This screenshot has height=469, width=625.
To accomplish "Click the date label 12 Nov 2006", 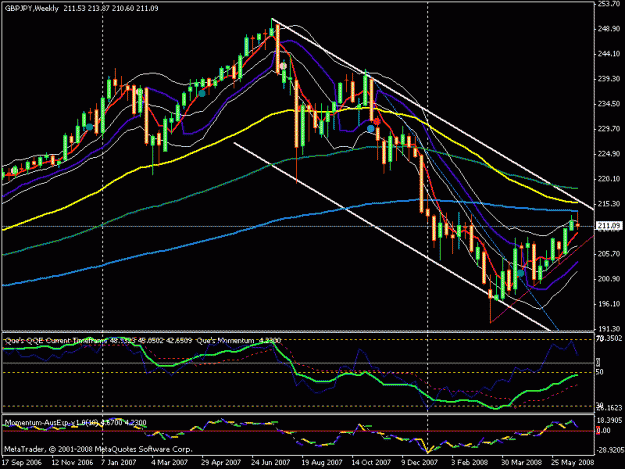I will (72, 463).
